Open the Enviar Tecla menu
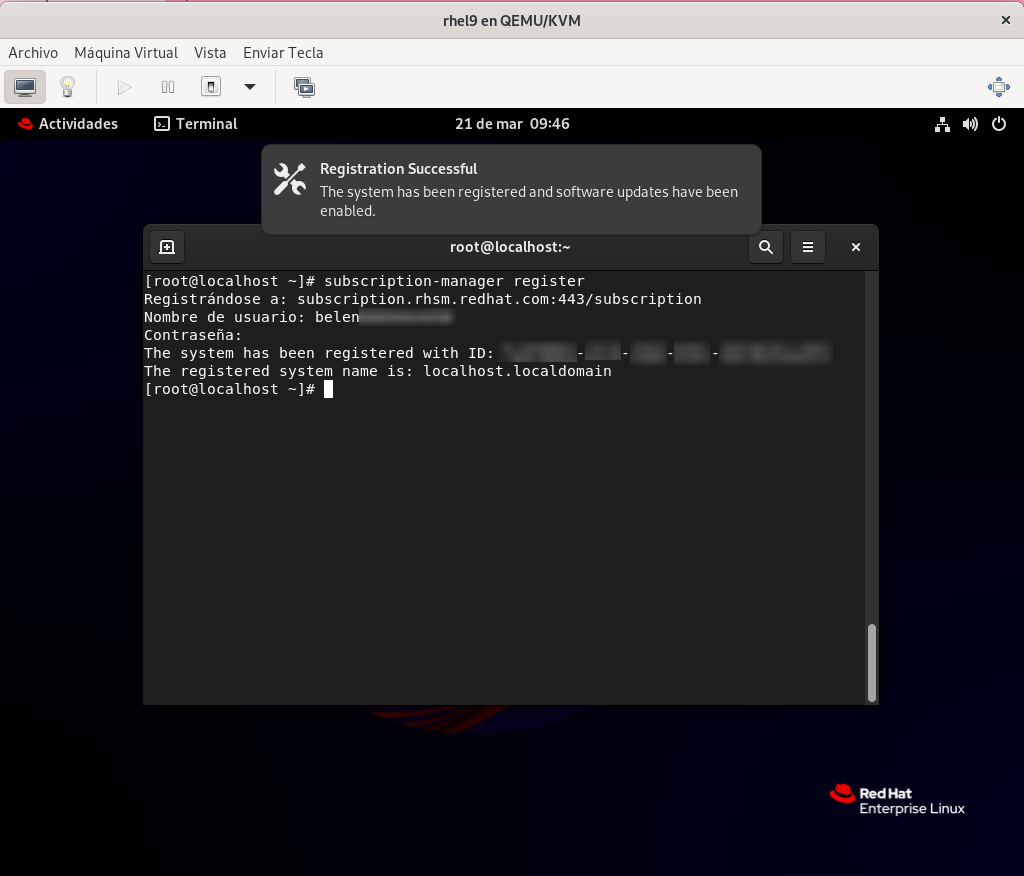This screenshot has height=876, width=1024. click(283, 53)
